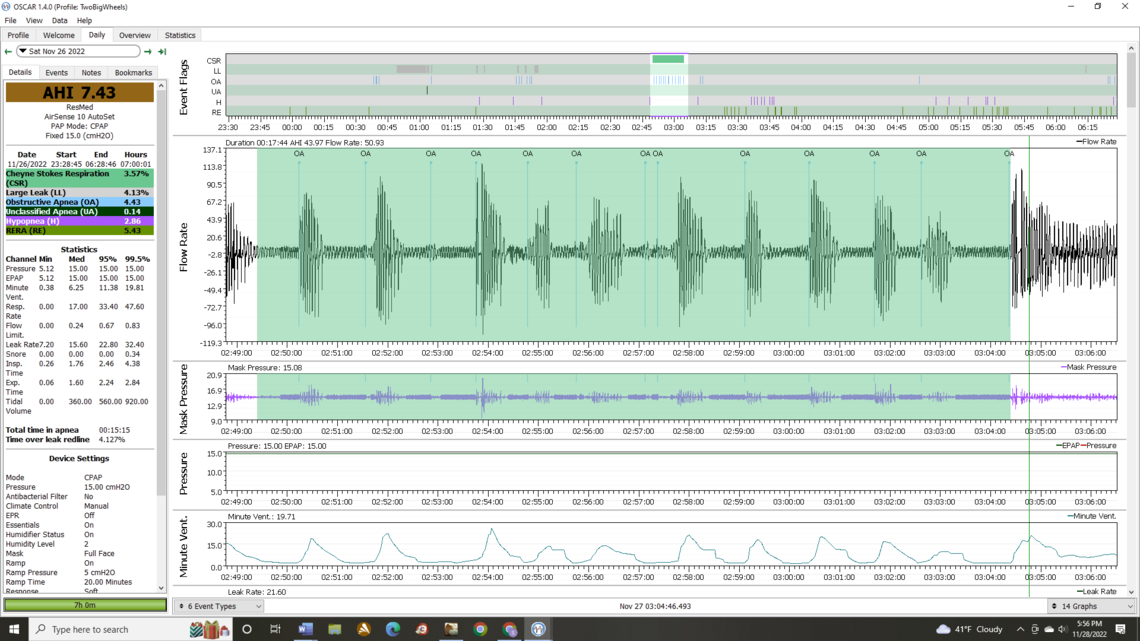Click the Minute Vent. legend label
This screenshot has height=641, width=1140.
(x=1092, y=516)
